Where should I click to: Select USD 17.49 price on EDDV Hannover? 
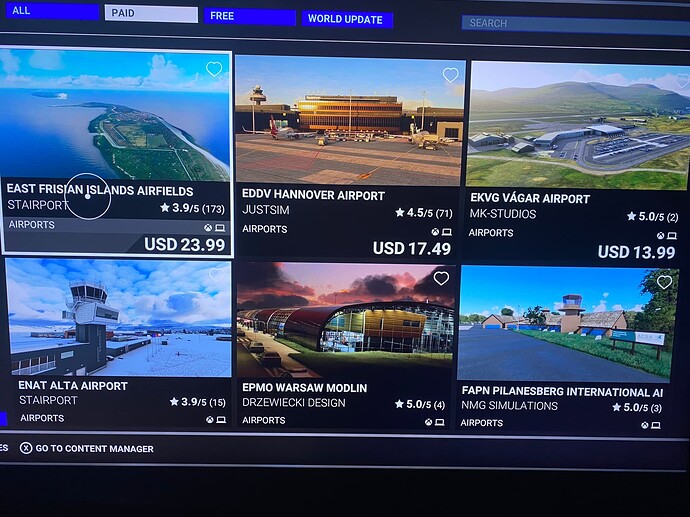412,249
